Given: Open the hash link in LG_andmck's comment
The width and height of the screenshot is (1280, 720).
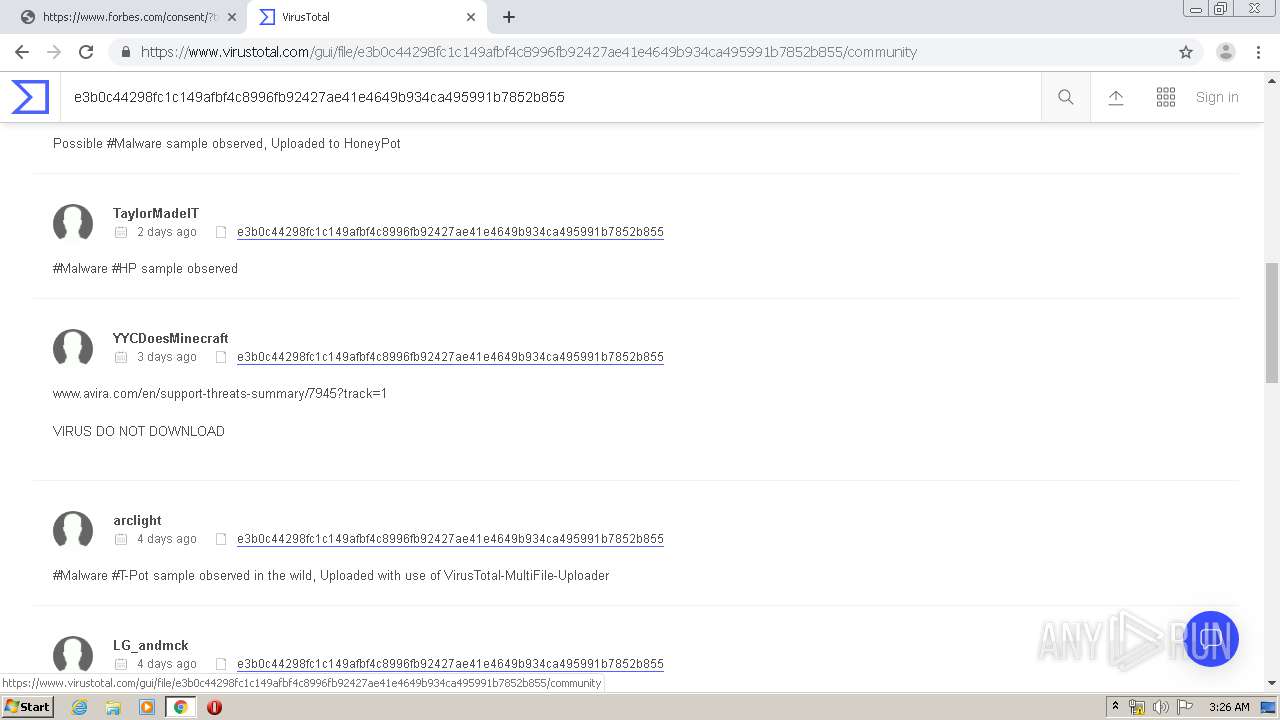Looking at the screenshot, I should click(450, 664).
